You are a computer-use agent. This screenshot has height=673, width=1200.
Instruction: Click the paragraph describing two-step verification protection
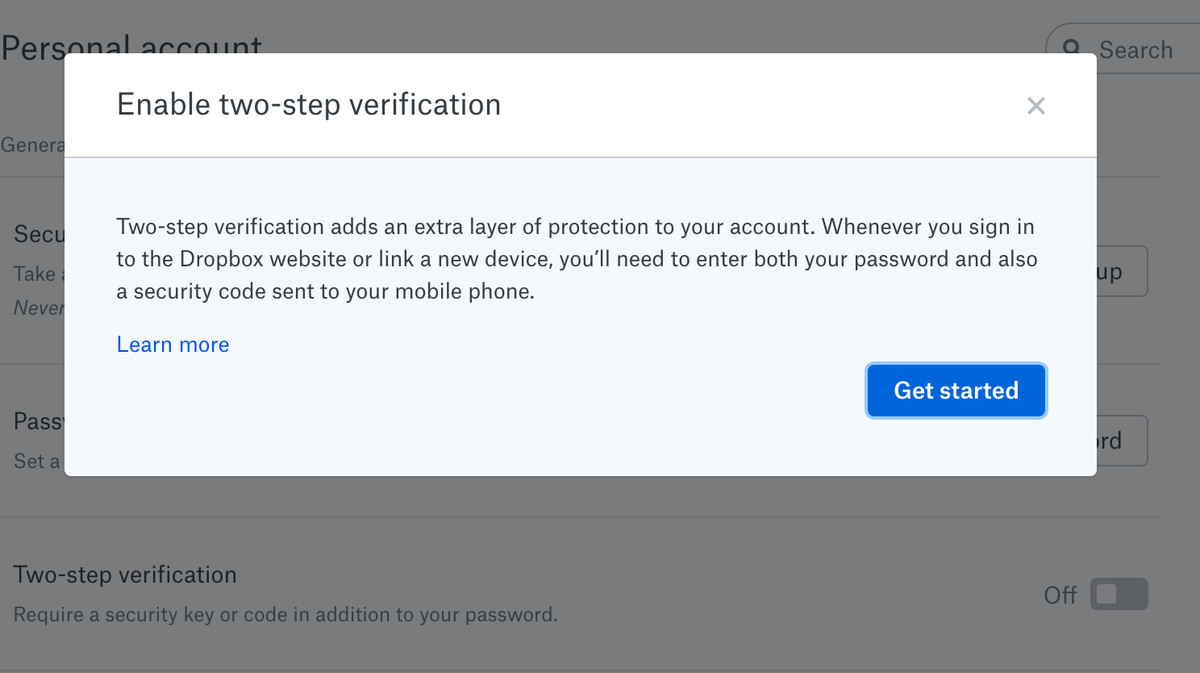[577, 260]
